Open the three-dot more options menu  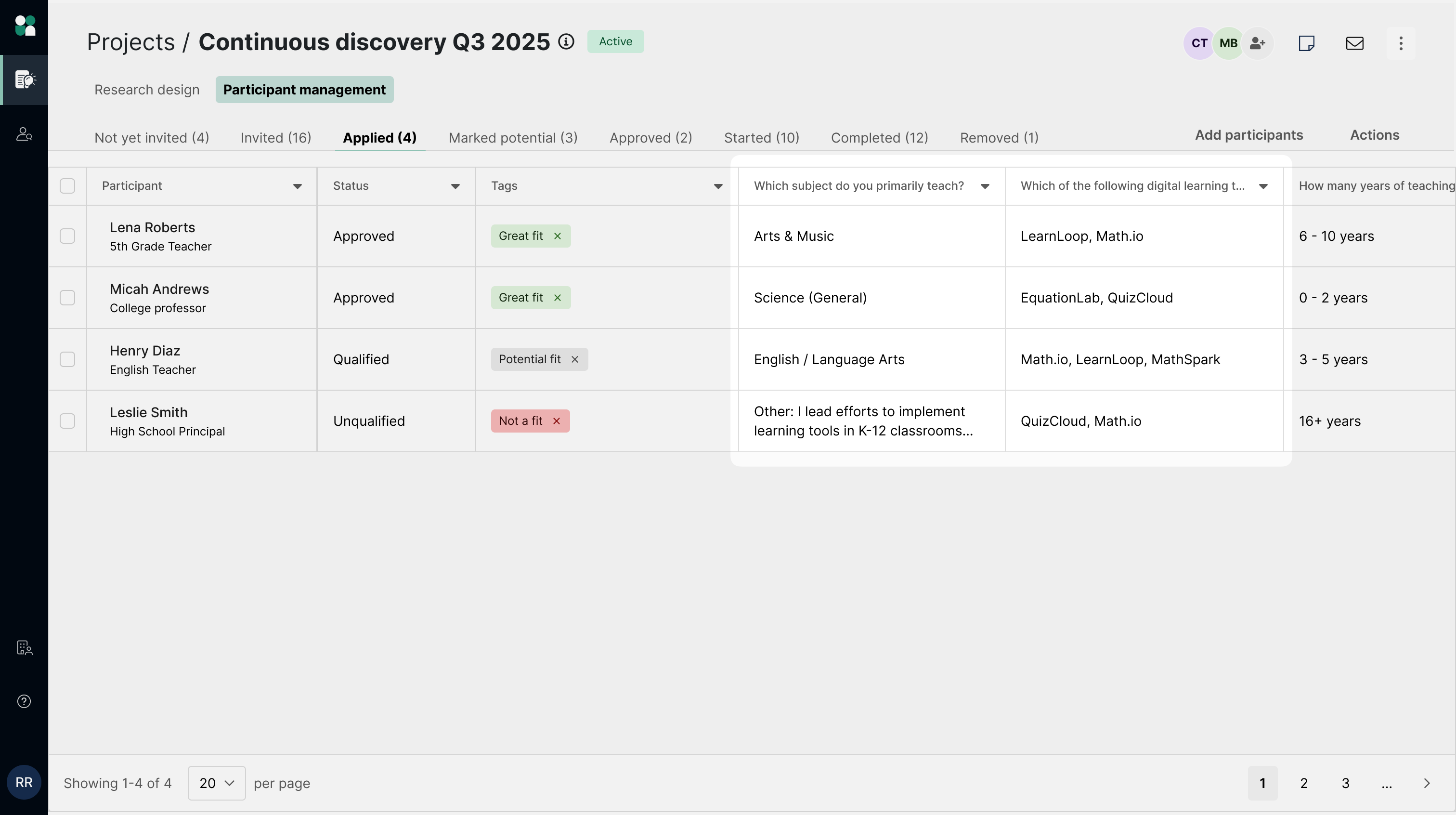pyautogui.click(x=1401, y=43)
